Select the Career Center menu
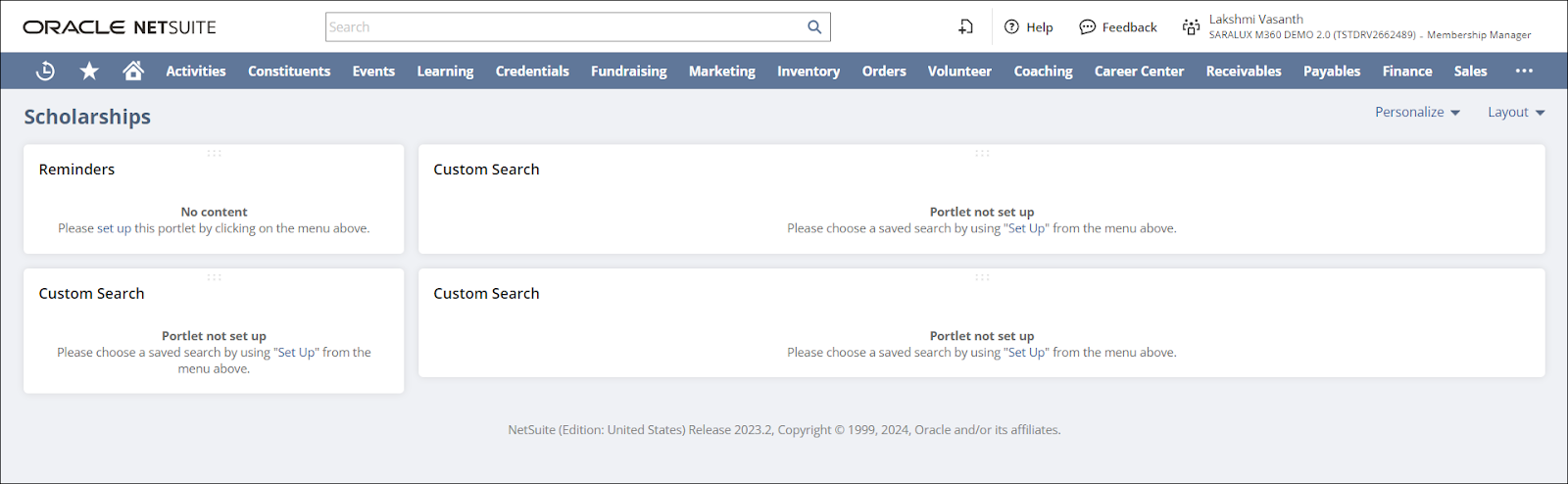 [1139, 71]
